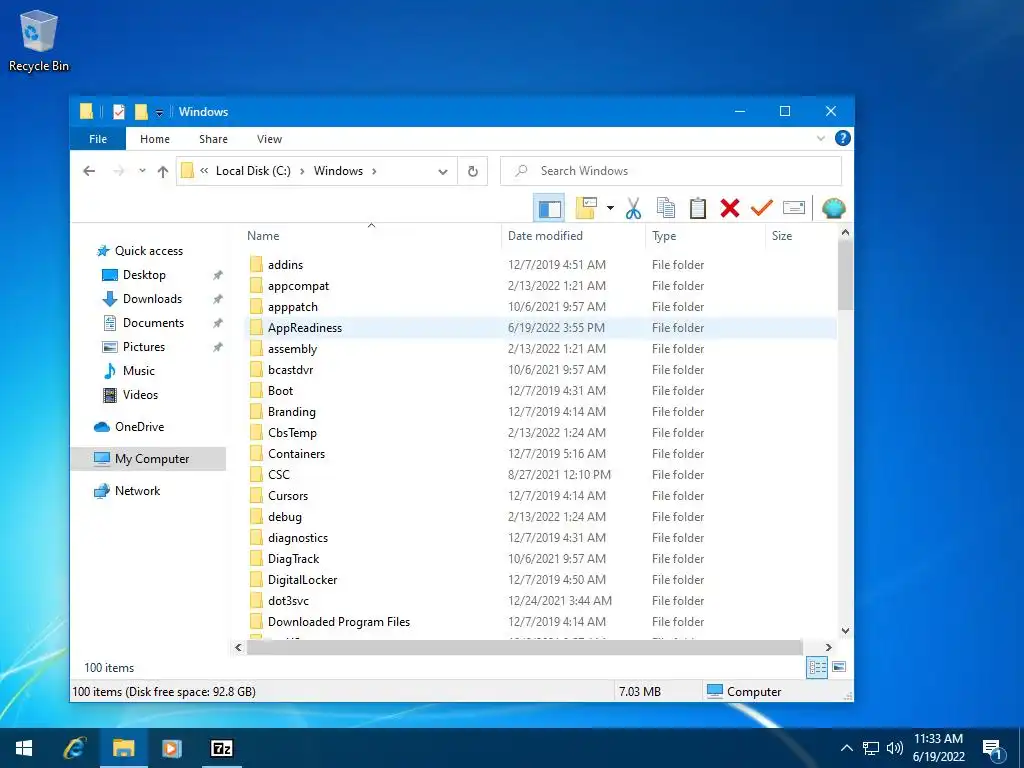Open Documents in the navigation pane
1024x768 pixels.
click(153, 323)
